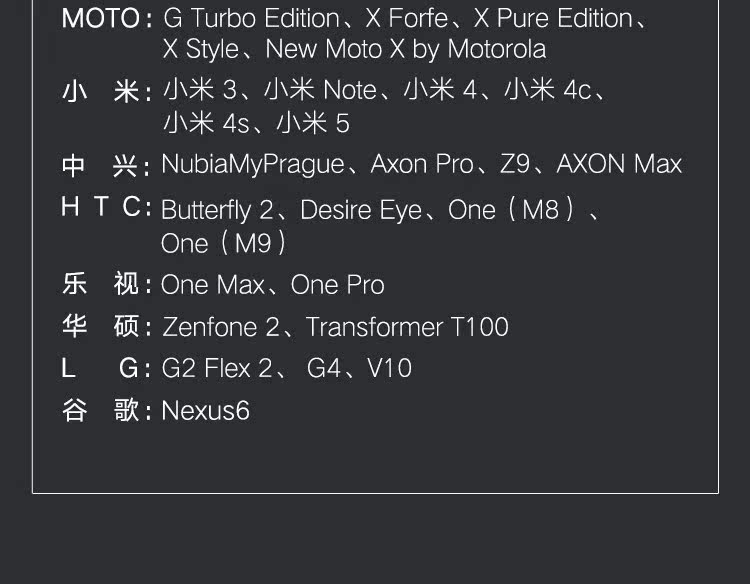Click the V10 model under LG
750x584 pixels.
[390, 368]
